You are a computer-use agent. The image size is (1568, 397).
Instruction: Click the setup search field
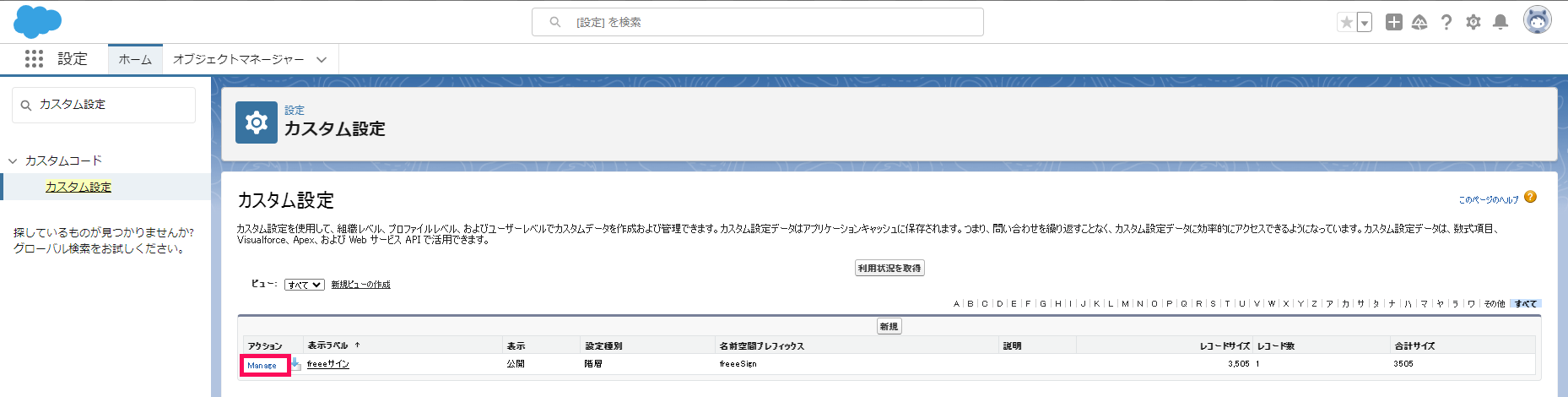tap(757, 22)
